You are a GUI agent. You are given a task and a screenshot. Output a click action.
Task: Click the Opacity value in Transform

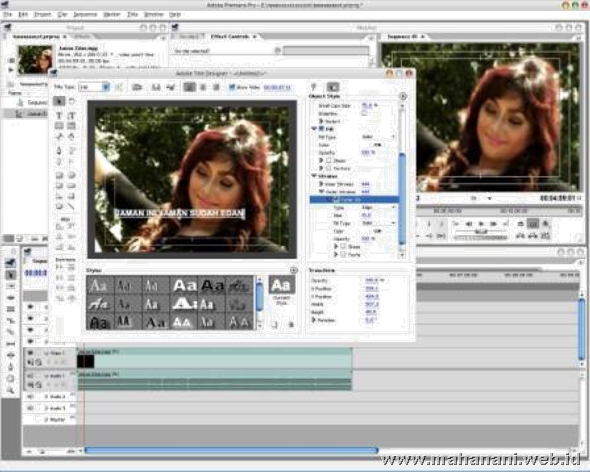click(371, 281)
